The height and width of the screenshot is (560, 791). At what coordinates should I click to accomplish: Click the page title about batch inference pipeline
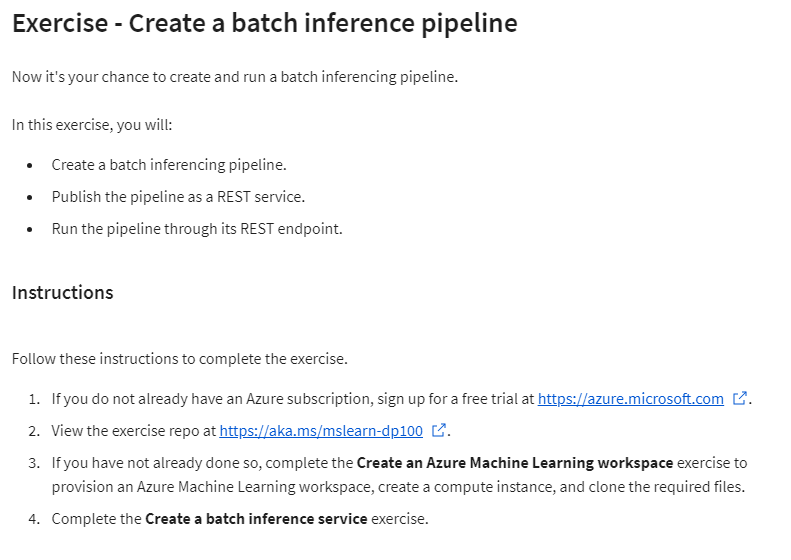(264, 23)
